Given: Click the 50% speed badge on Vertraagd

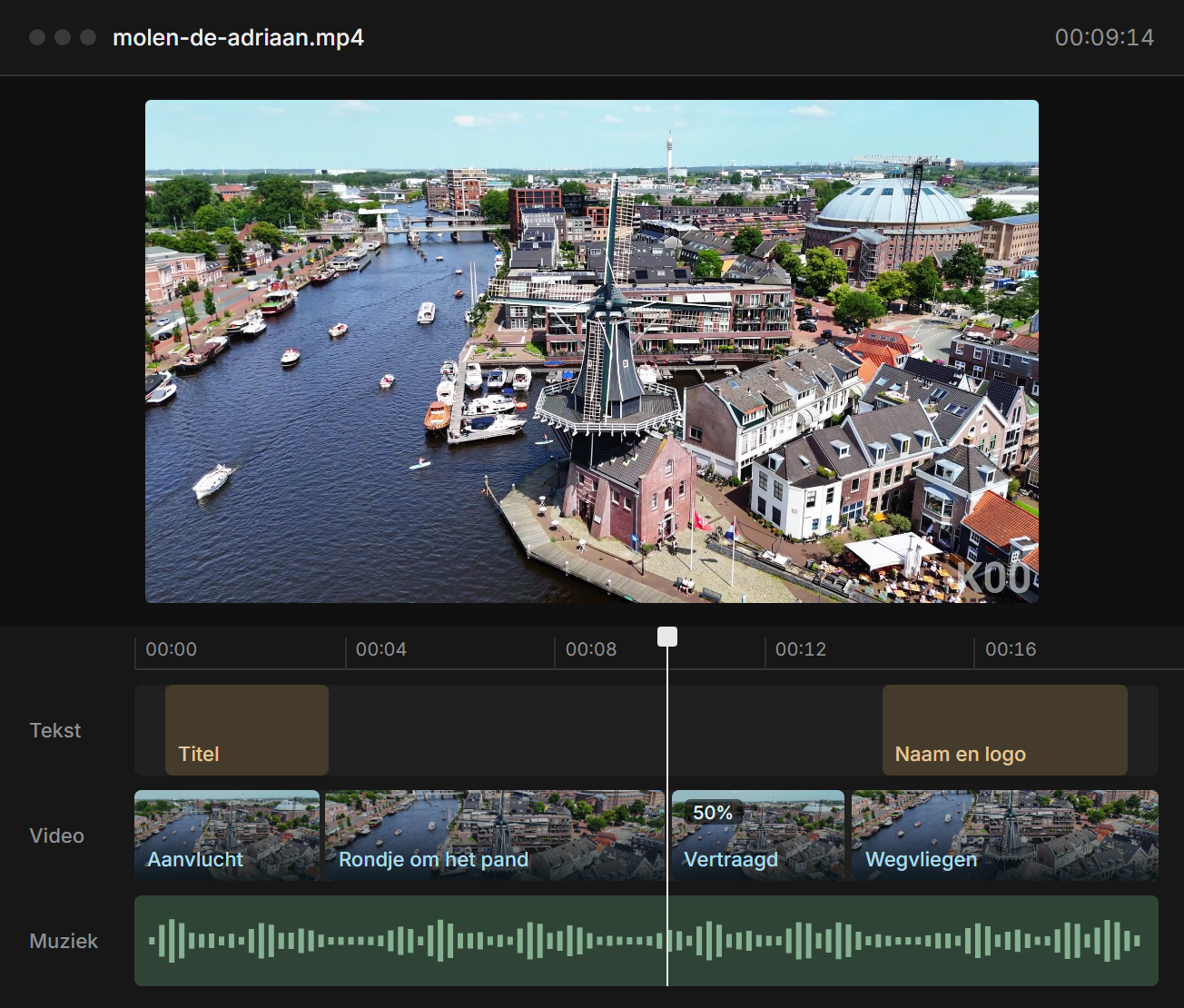Looking at the screenshot, I should pos(713,813).
